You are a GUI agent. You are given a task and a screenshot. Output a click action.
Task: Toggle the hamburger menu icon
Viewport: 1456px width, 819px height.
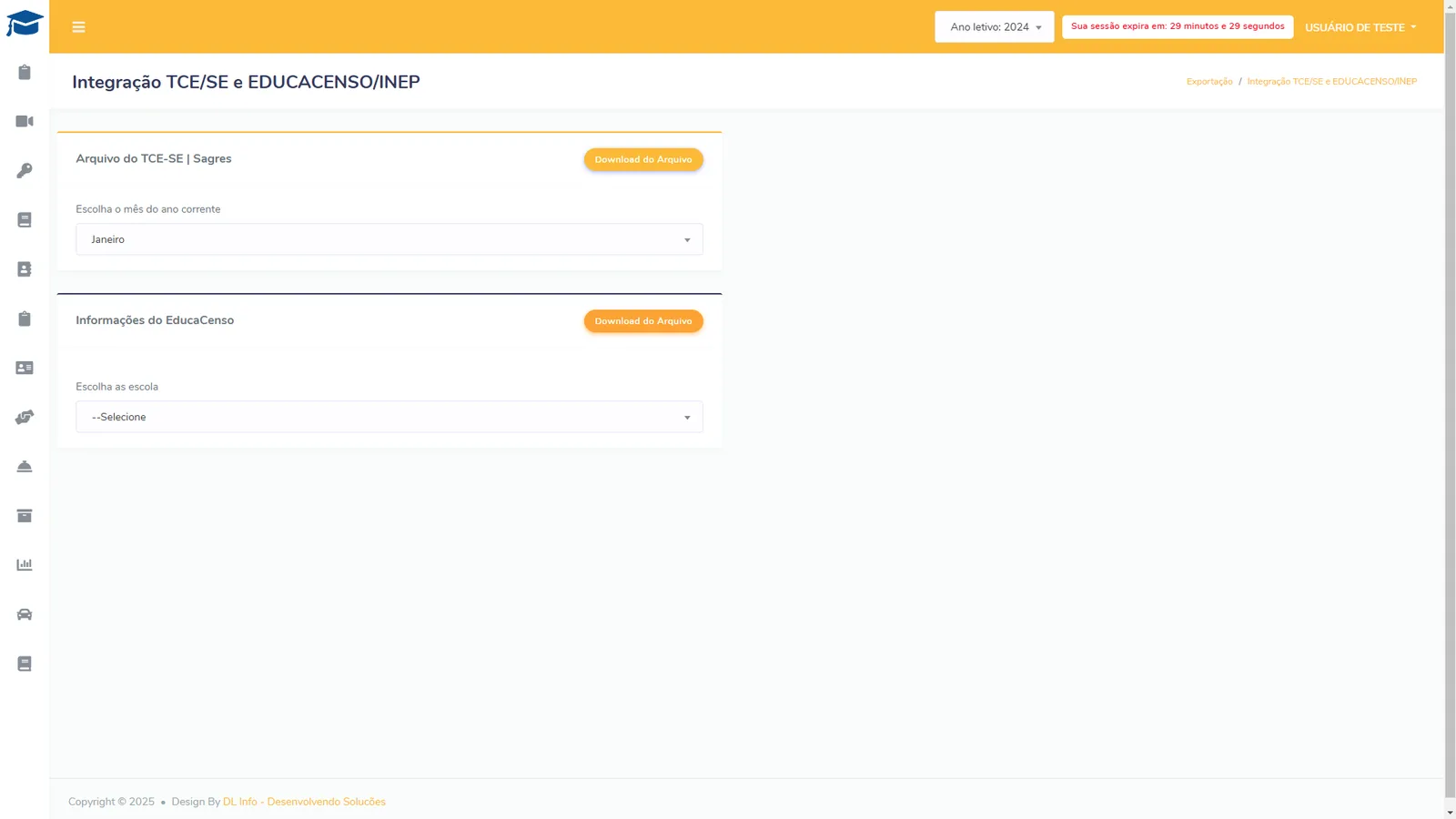(79, 27)
